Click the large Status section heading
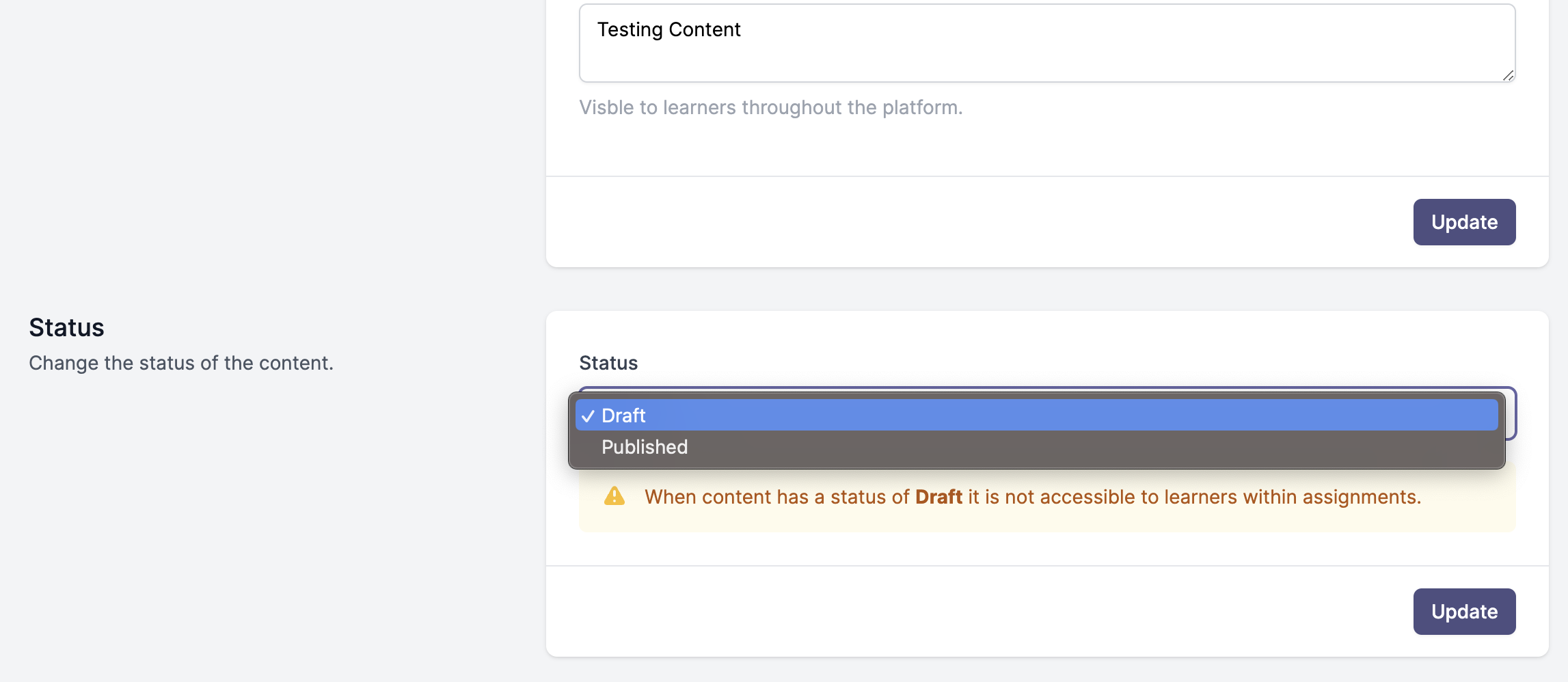 click(66, 327)
